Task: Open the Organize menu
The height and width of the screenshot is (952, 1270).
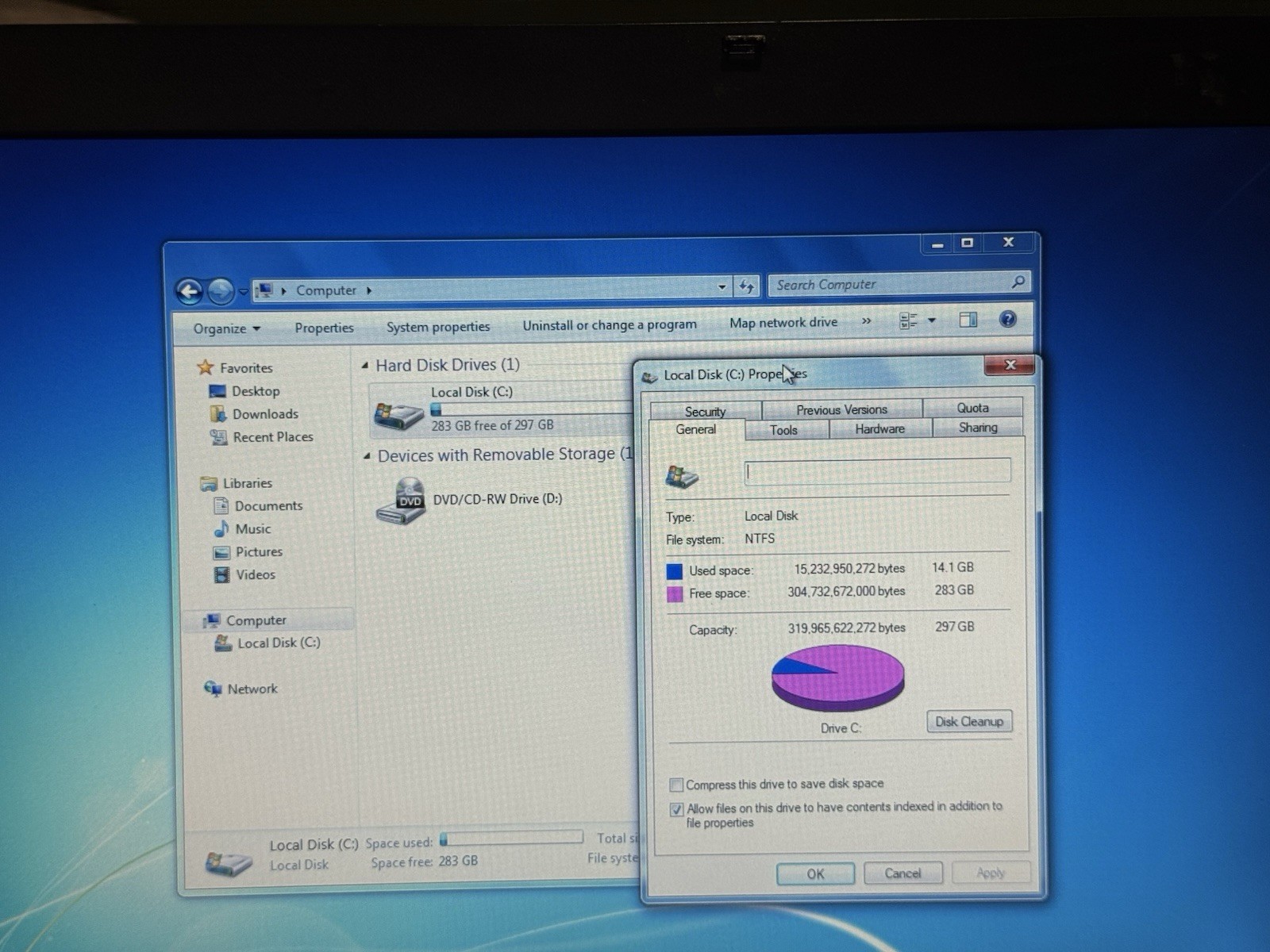Action: click(226, 328)
